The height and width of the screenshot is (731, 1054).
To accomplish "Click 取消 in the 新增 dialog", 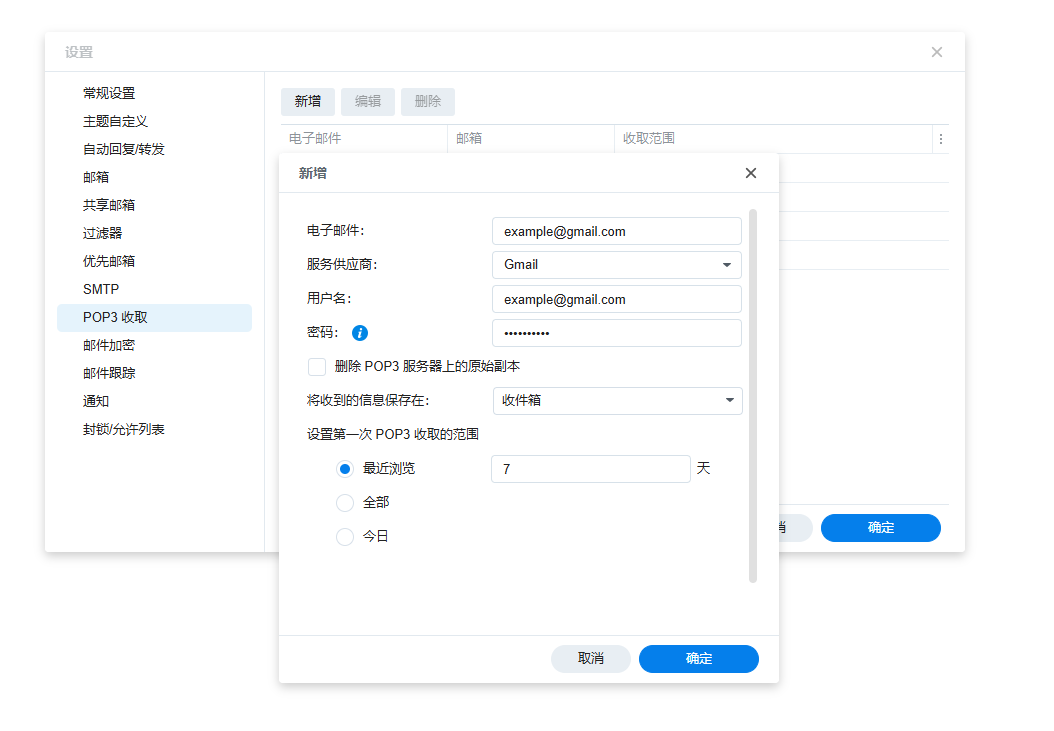I will [590, 659].
